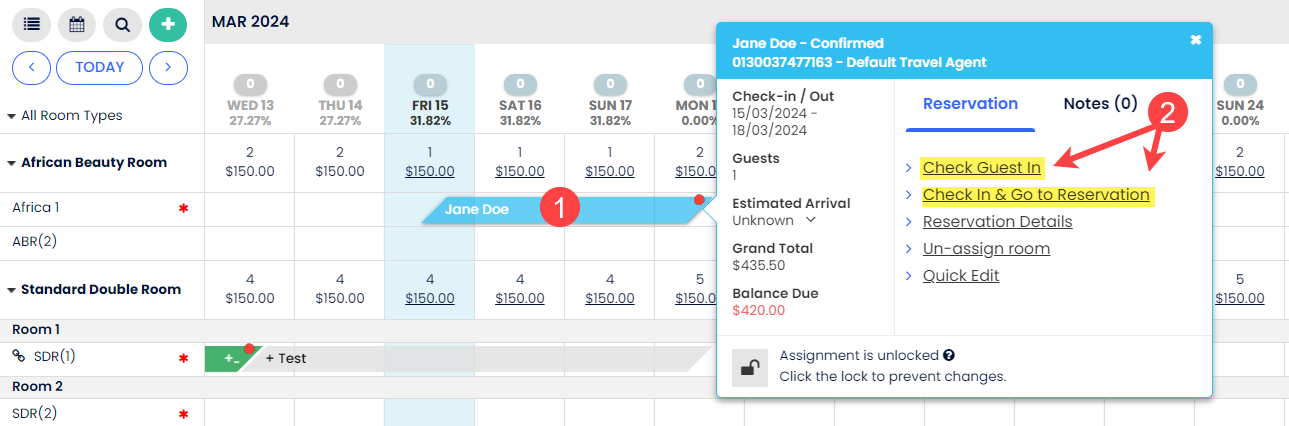Open Estimated Arrival Unknown dropdown
This screenshot has height=426, width=1289.
810,220
